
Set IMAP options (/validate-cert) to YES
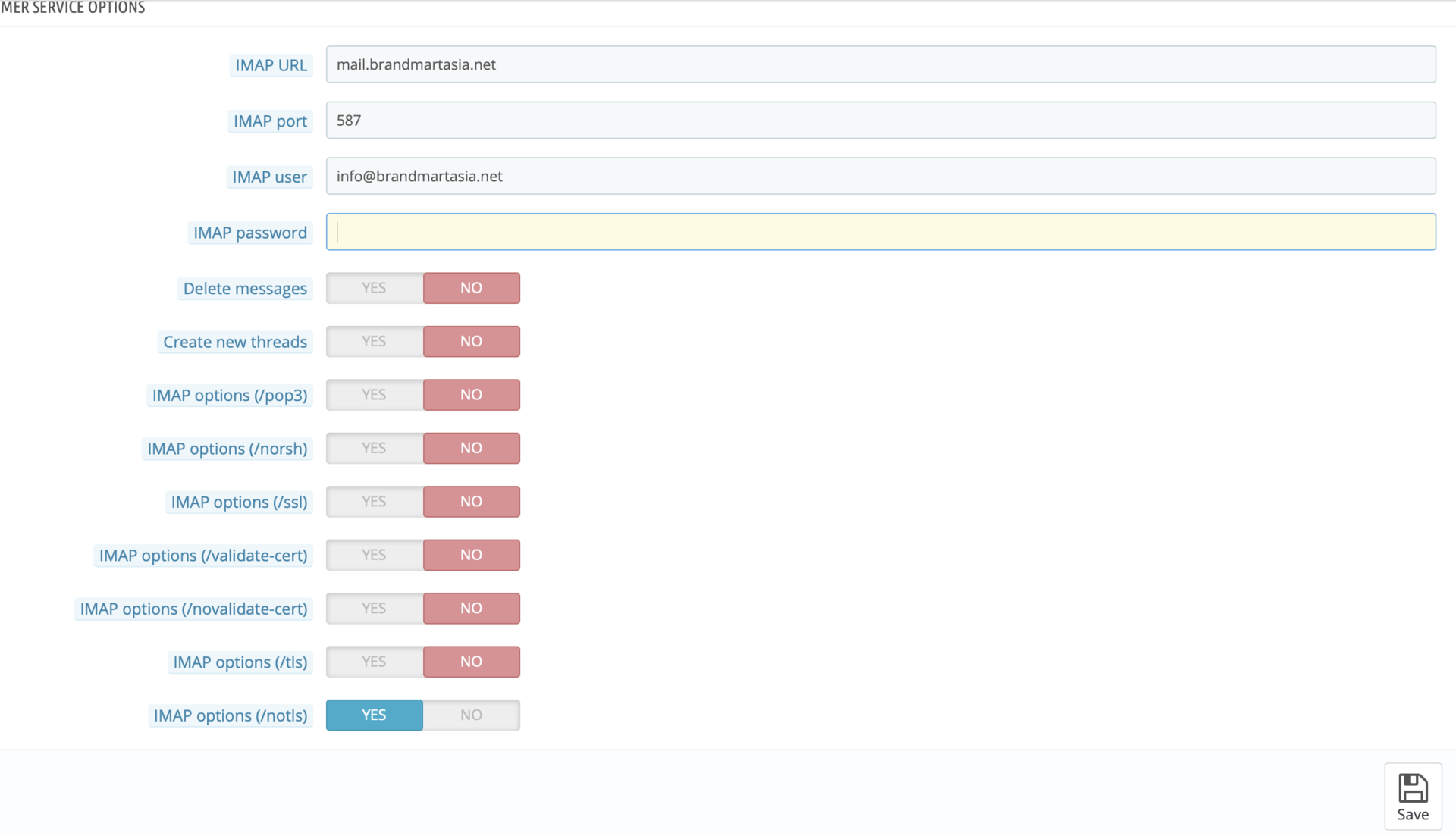point(374,555)
